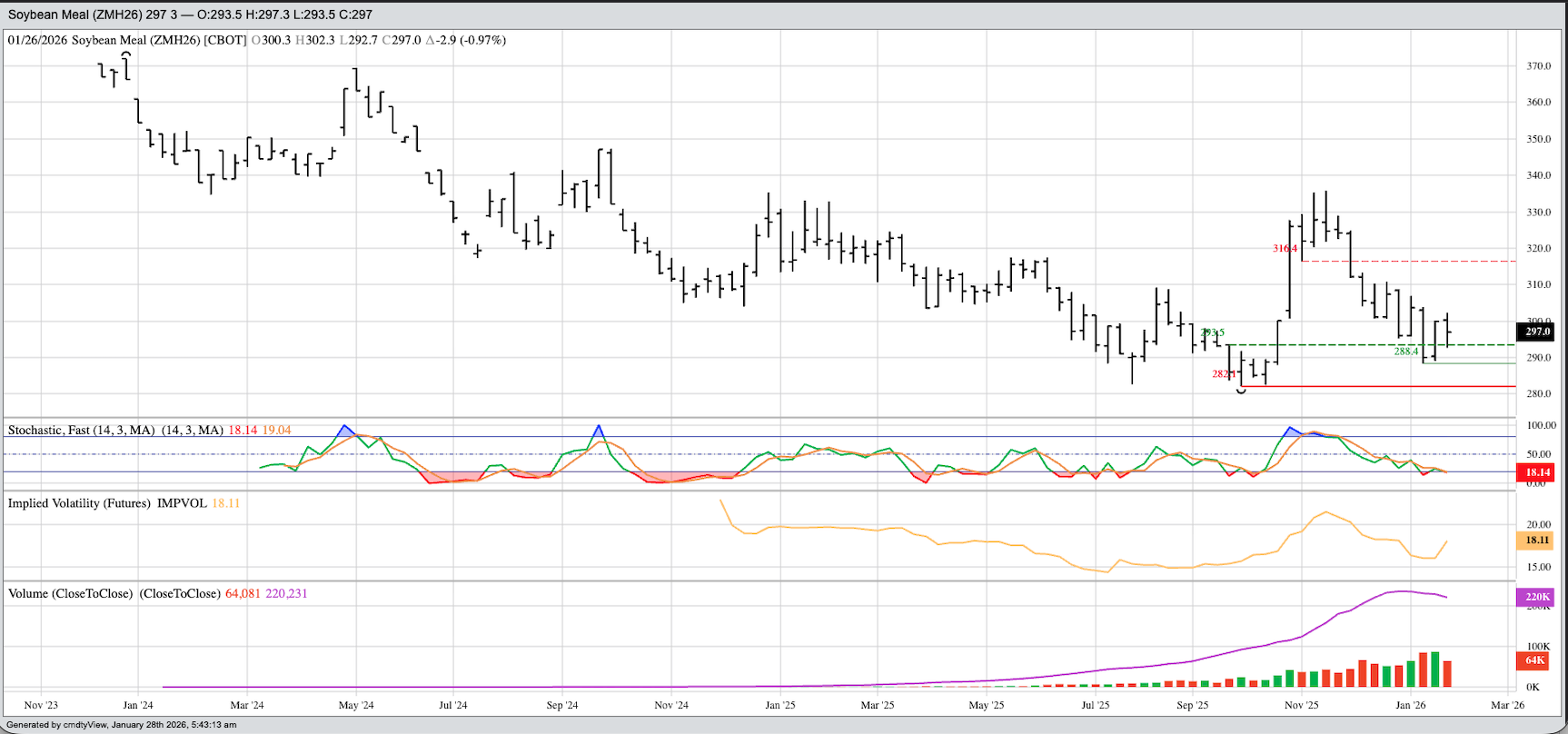This screenshot has height=734, width=1568.
Task: Click the May '24 date on time axis
Action: point(355,705)
